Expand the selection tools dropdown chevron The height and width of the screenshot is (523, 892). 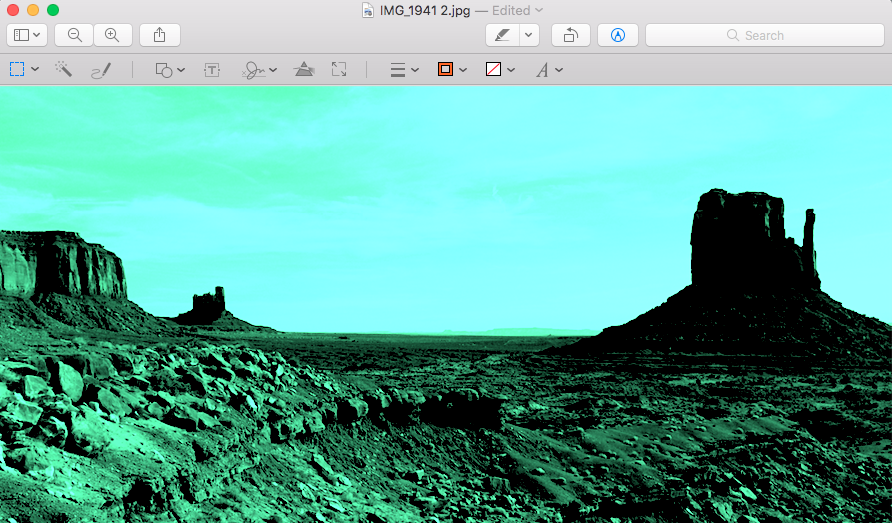[35, 69]
